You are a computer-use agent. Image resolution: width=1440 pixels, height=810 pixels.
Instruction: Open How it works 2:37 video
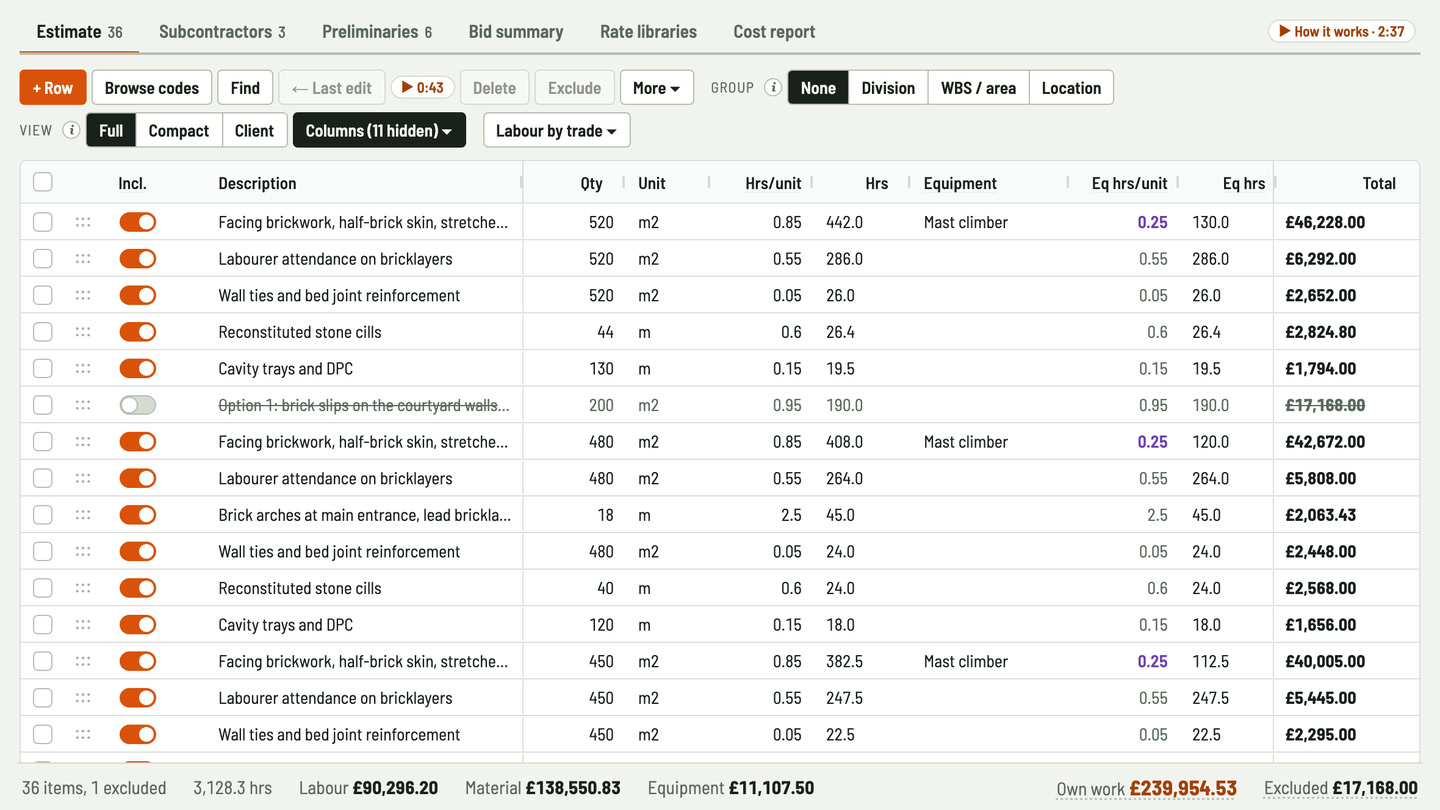tap(1343, 31)
